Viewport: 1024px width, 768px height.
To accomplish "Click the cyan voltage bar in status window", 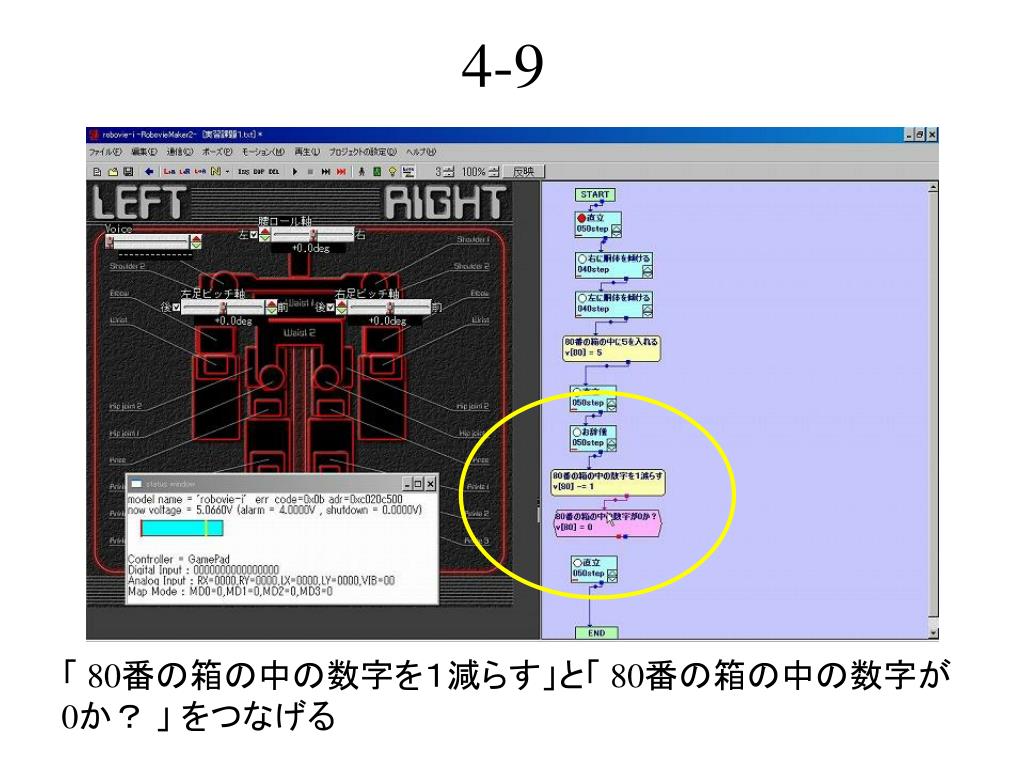I will pos(182,528).
